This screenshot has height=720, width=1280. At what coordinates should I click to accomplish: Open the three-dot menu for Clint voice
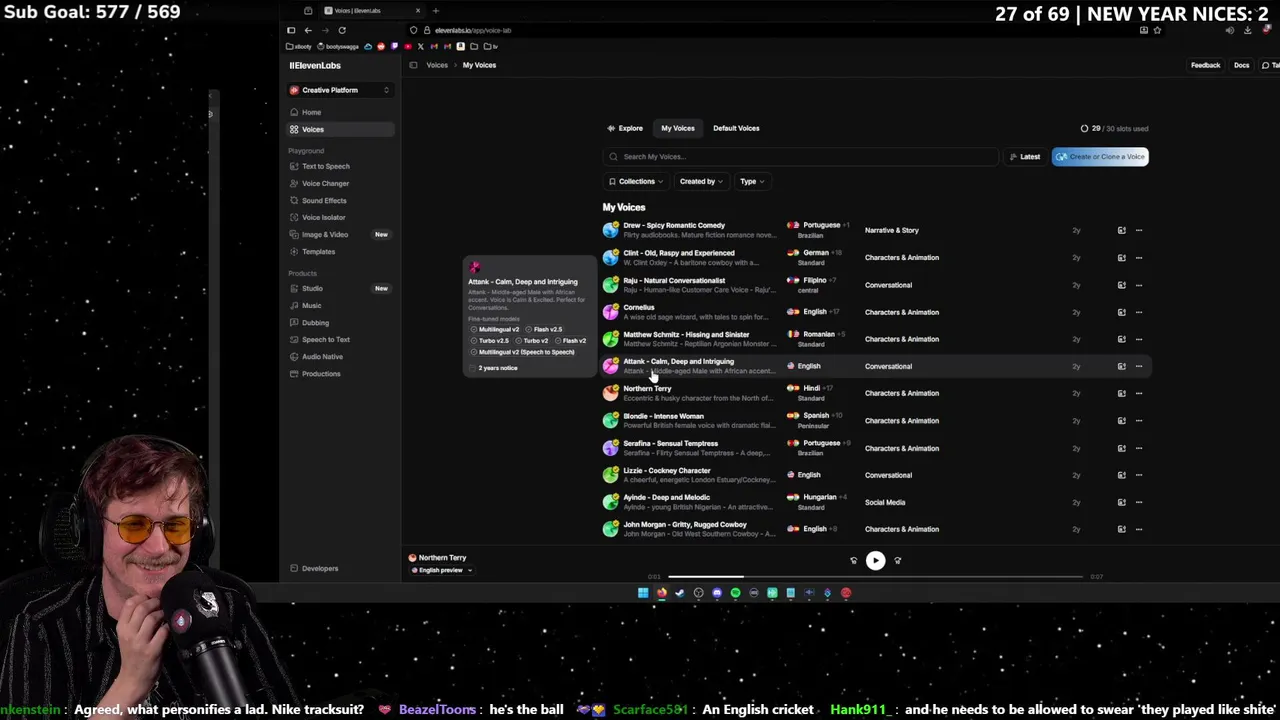point(1139,257)
